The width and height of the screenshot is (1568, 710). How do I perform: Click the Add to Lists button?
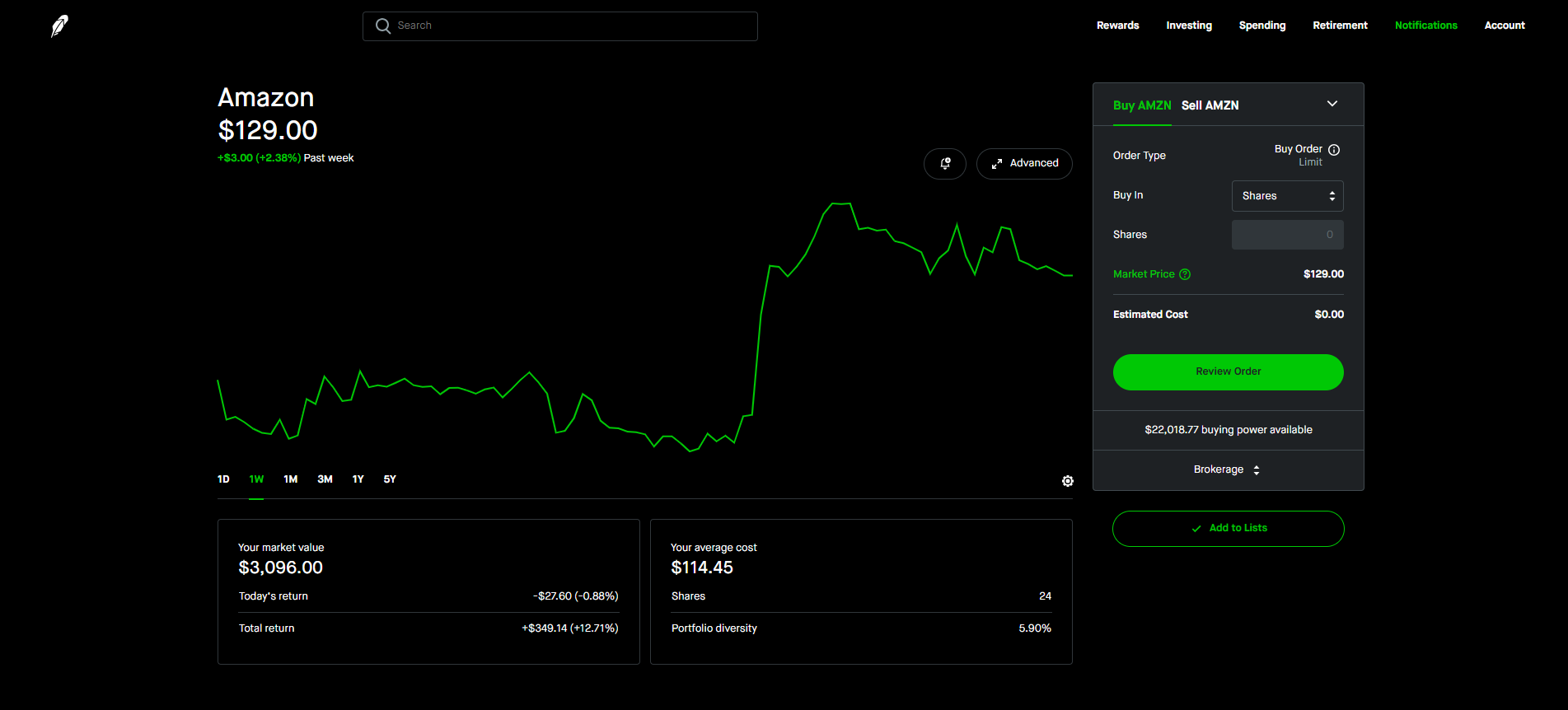coord(1228,529)
